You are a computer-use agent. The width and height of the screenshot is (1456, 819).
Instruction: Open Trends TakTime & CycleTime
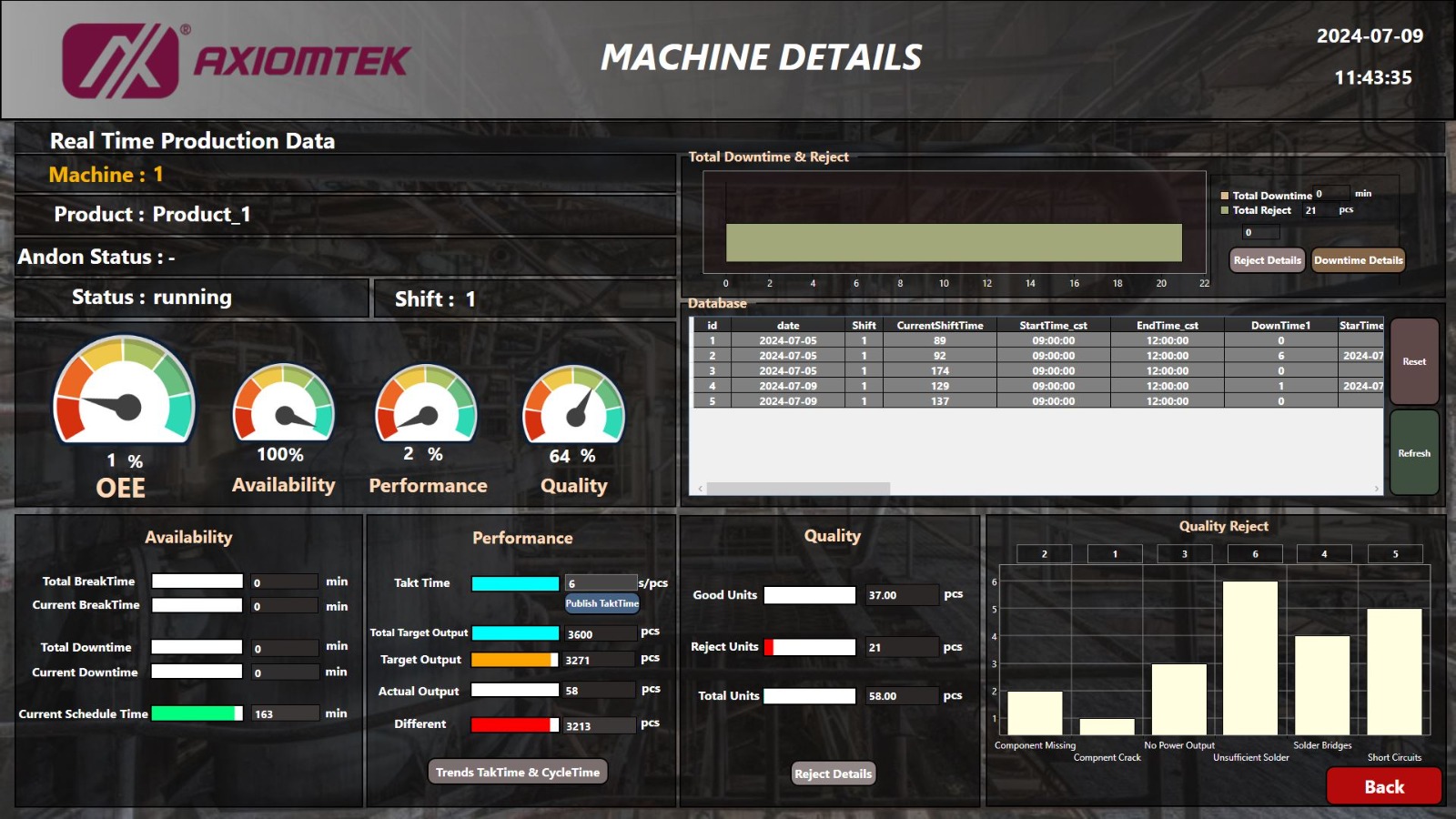(x=518, y=772)
